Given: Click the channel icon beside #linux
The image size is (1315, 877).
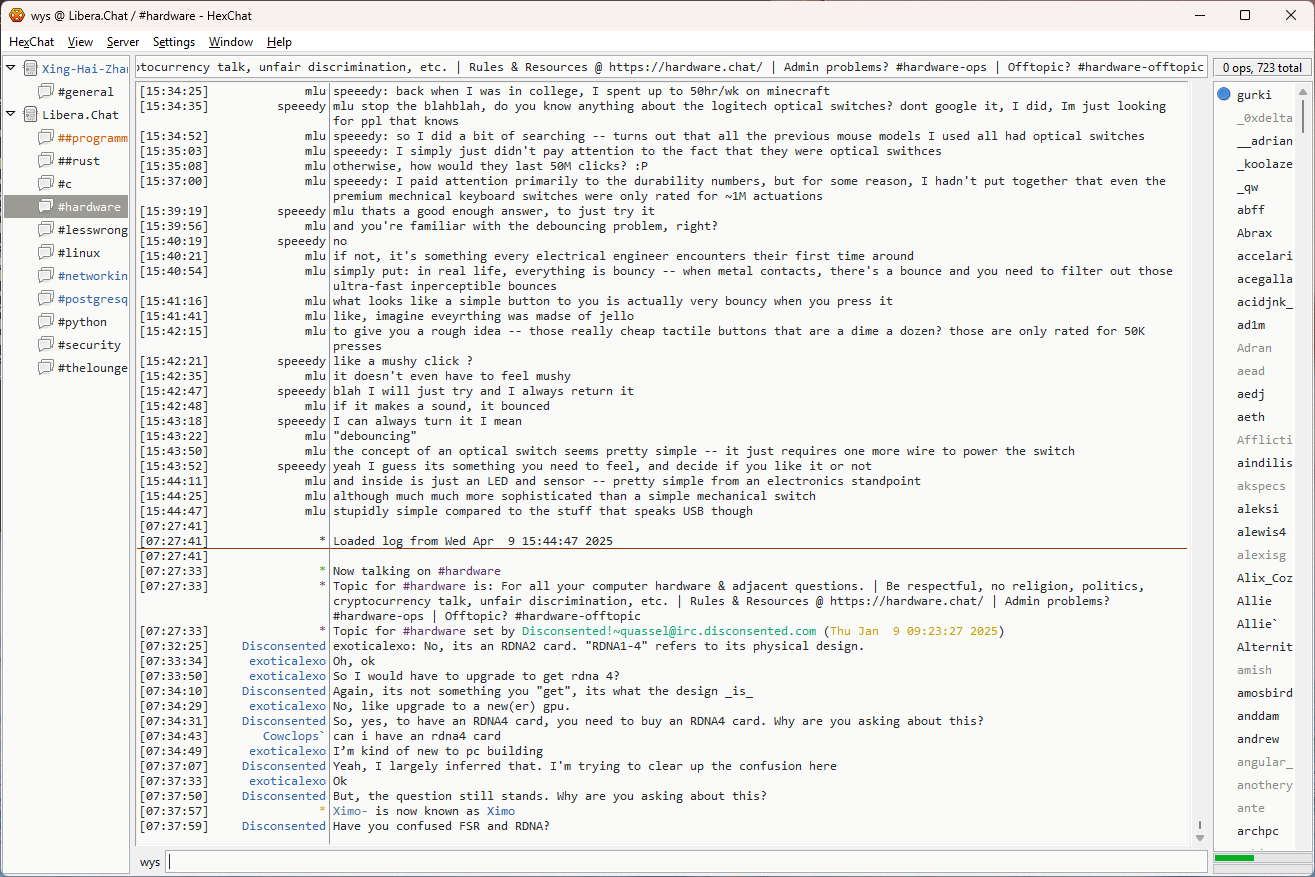Looking at the screenshot, I should pyautogui.click(x=45, y=253).
